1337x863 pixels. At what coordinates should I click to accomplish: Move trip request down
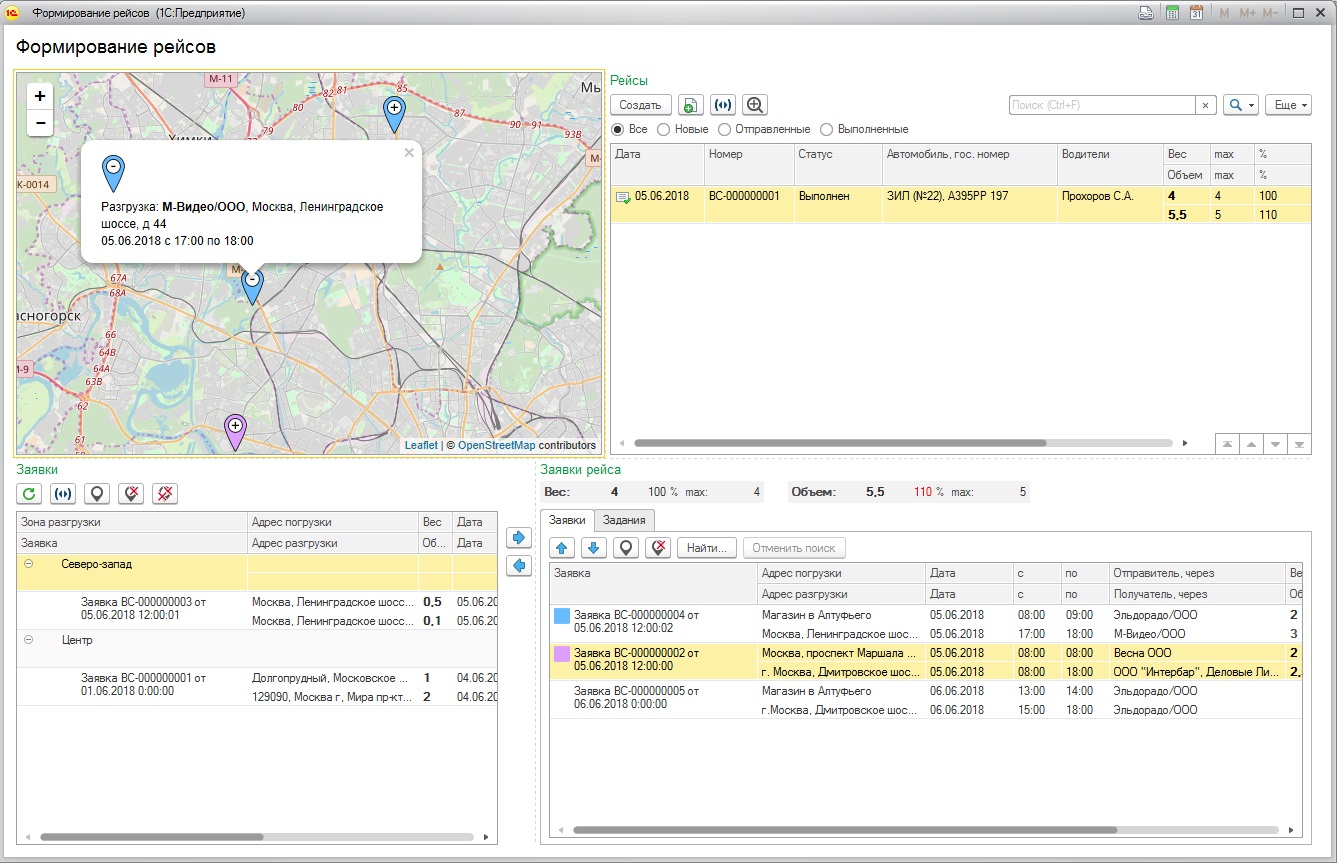594,548
